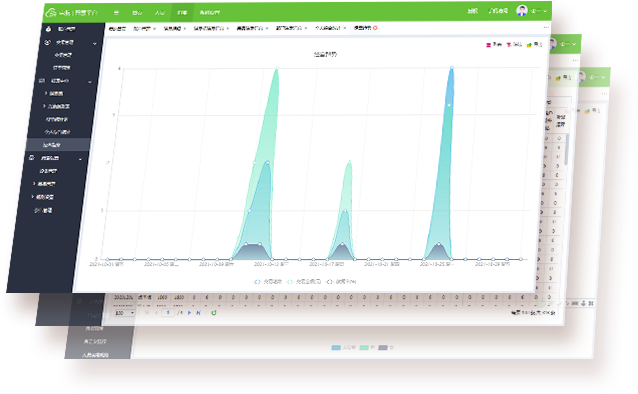The width and height of the screenshot is (638, 394).
Task: Open the page size dropdown in pagination bar
Action: coord(124,313)
